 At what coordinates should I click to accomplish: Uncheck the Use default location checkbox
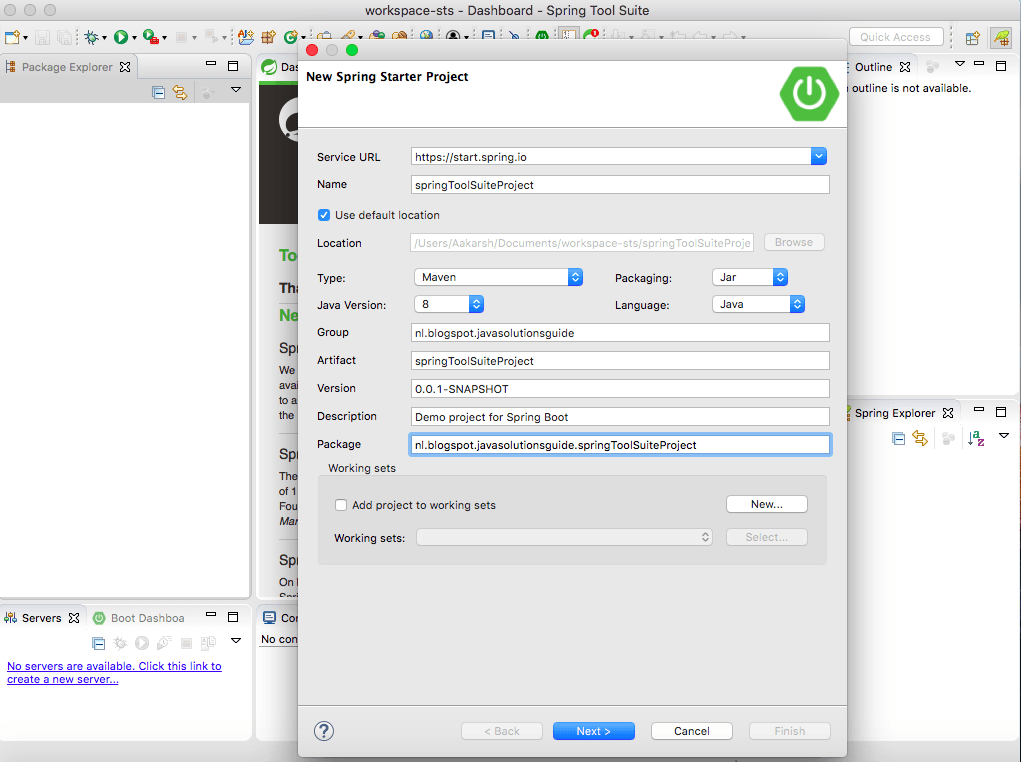click(324, 215)
